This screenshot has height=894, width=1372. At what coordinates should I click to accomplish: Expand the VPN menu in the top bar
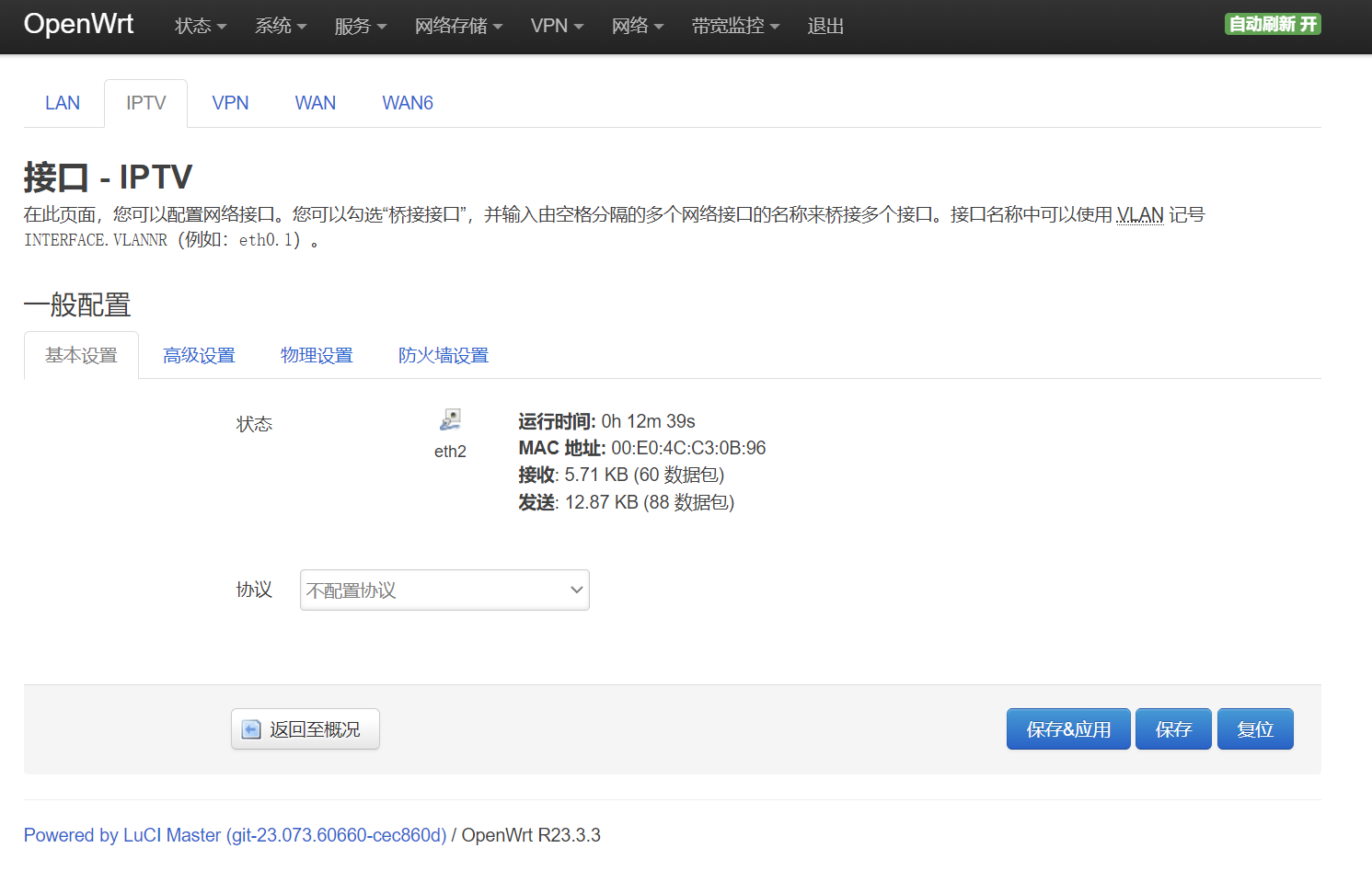(x=556, y=26)
